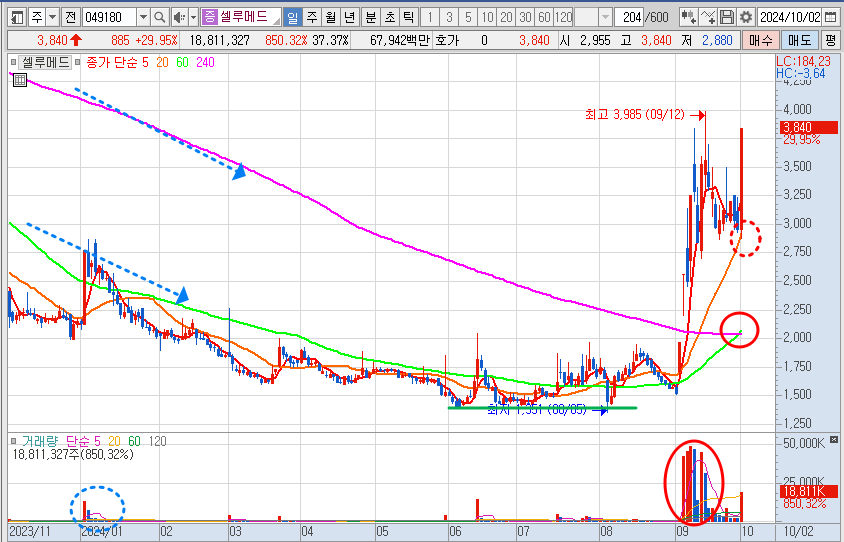Screen dimensions: 844x542
Task: Open the stock code search magnifier
Action: (159, 18)
